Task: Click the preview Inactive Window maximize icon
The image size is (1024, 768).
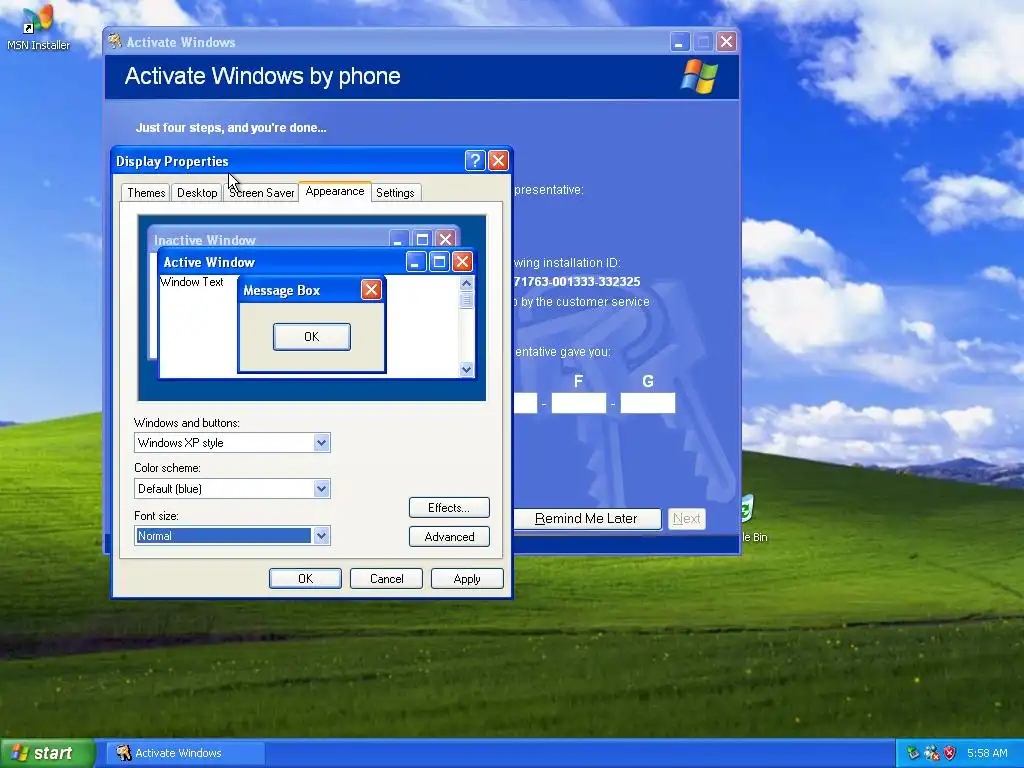Action: [x=423, y=239]
